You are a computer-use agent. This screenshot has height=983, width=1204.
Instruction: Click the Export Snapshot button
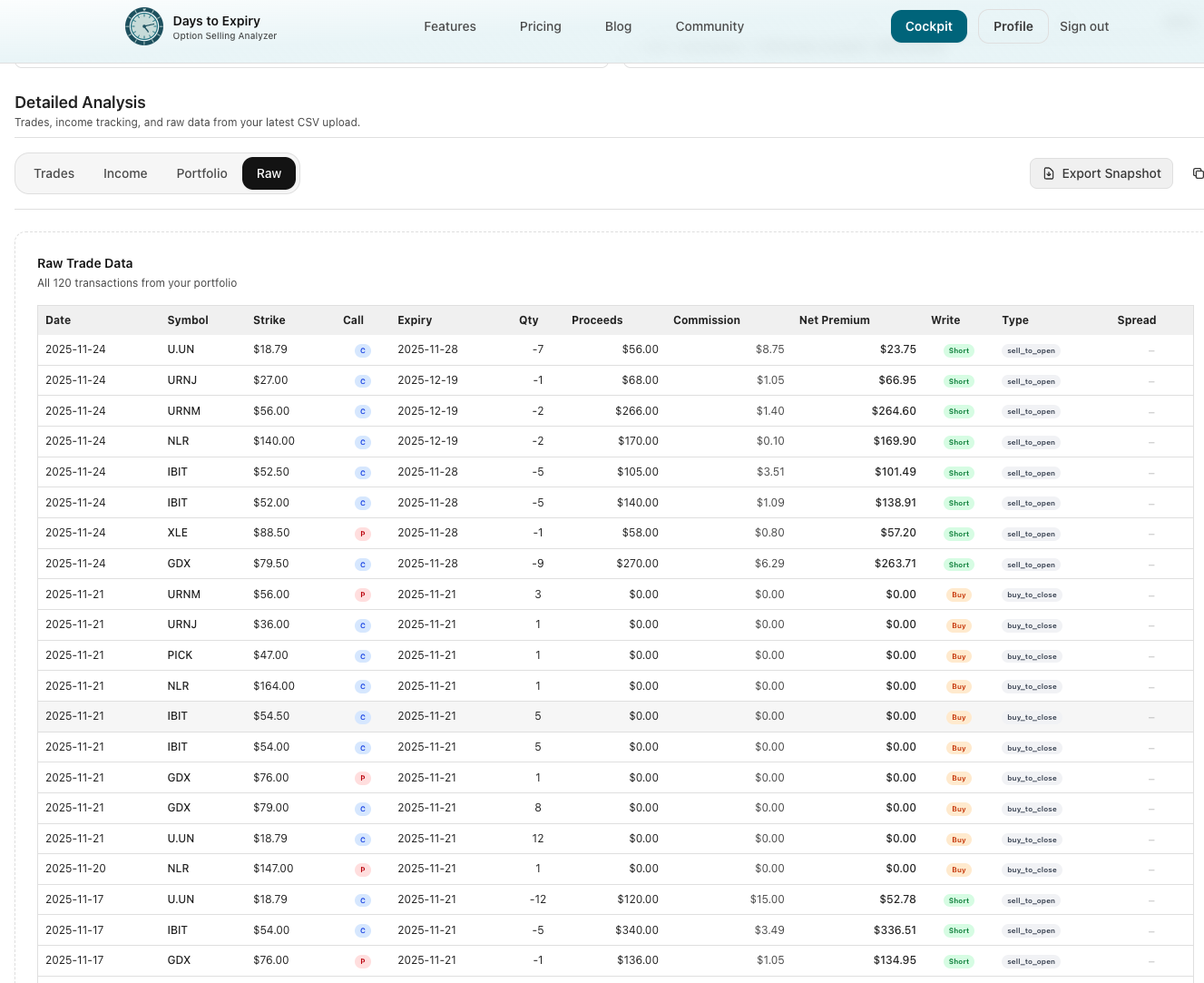(1101, 173)
